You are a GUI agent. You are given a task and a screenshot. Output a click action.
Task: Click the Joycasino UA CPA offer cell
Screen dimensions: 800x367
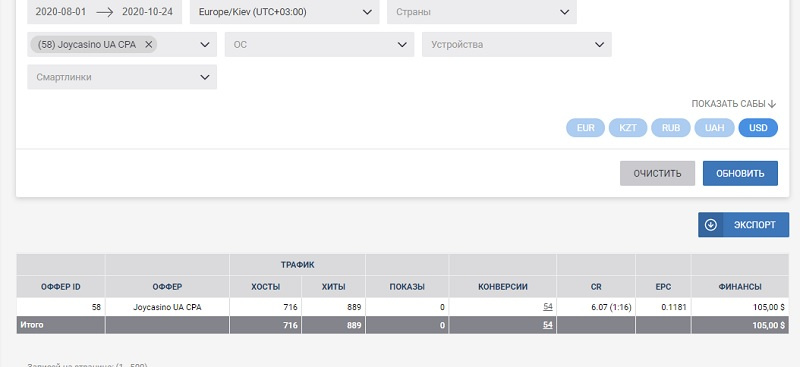(167, 307)
